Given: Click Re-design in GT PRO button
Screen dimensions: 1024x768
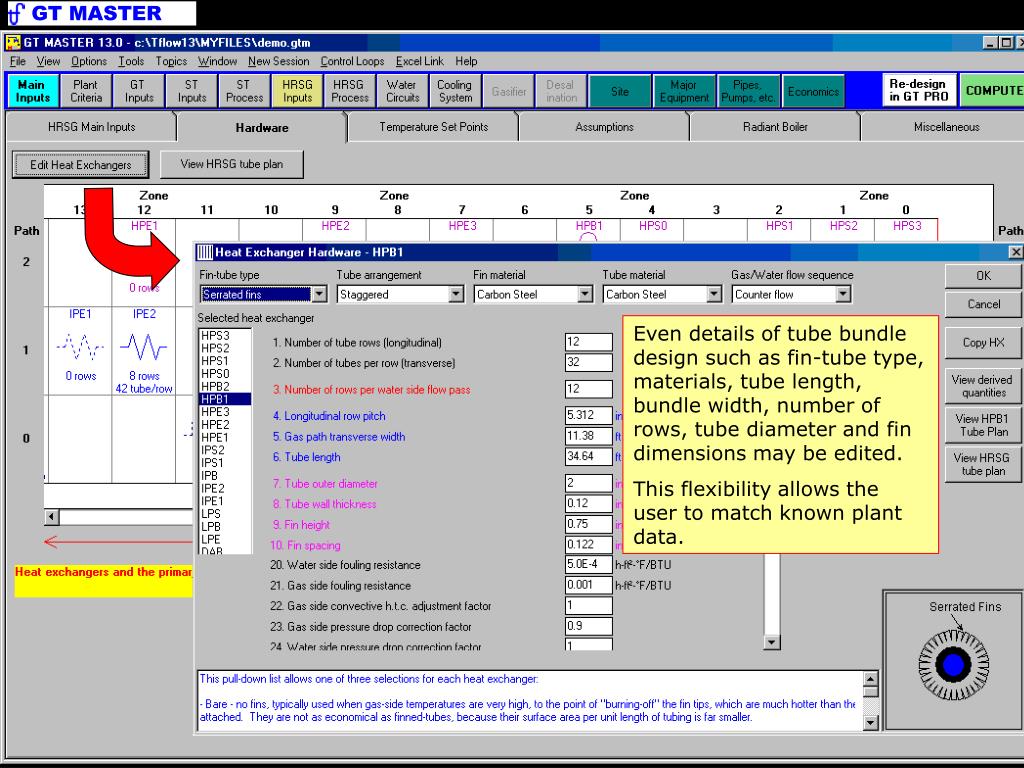Looking at the screenshot, I should point(918,90).
